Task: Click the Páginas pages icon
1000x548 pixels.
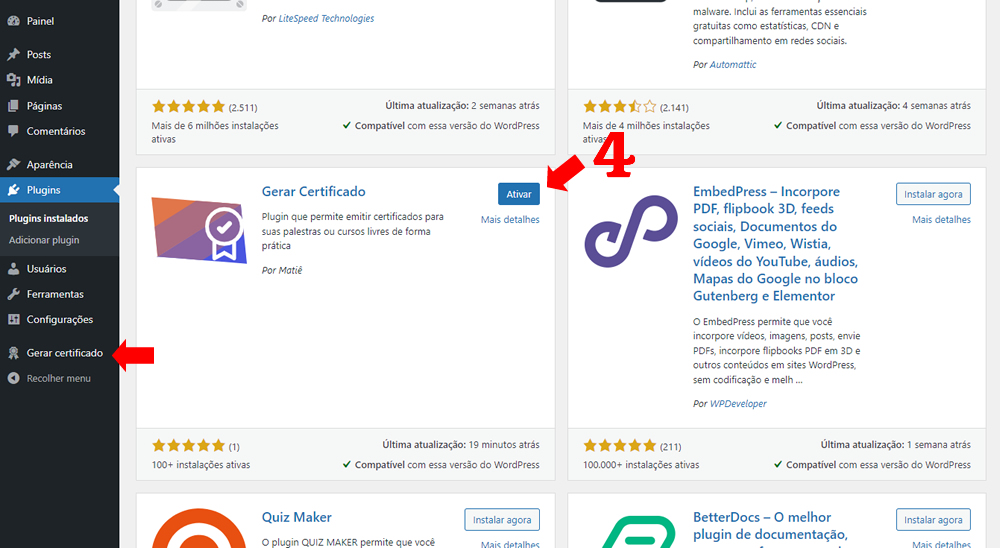Action: (13, 106)
